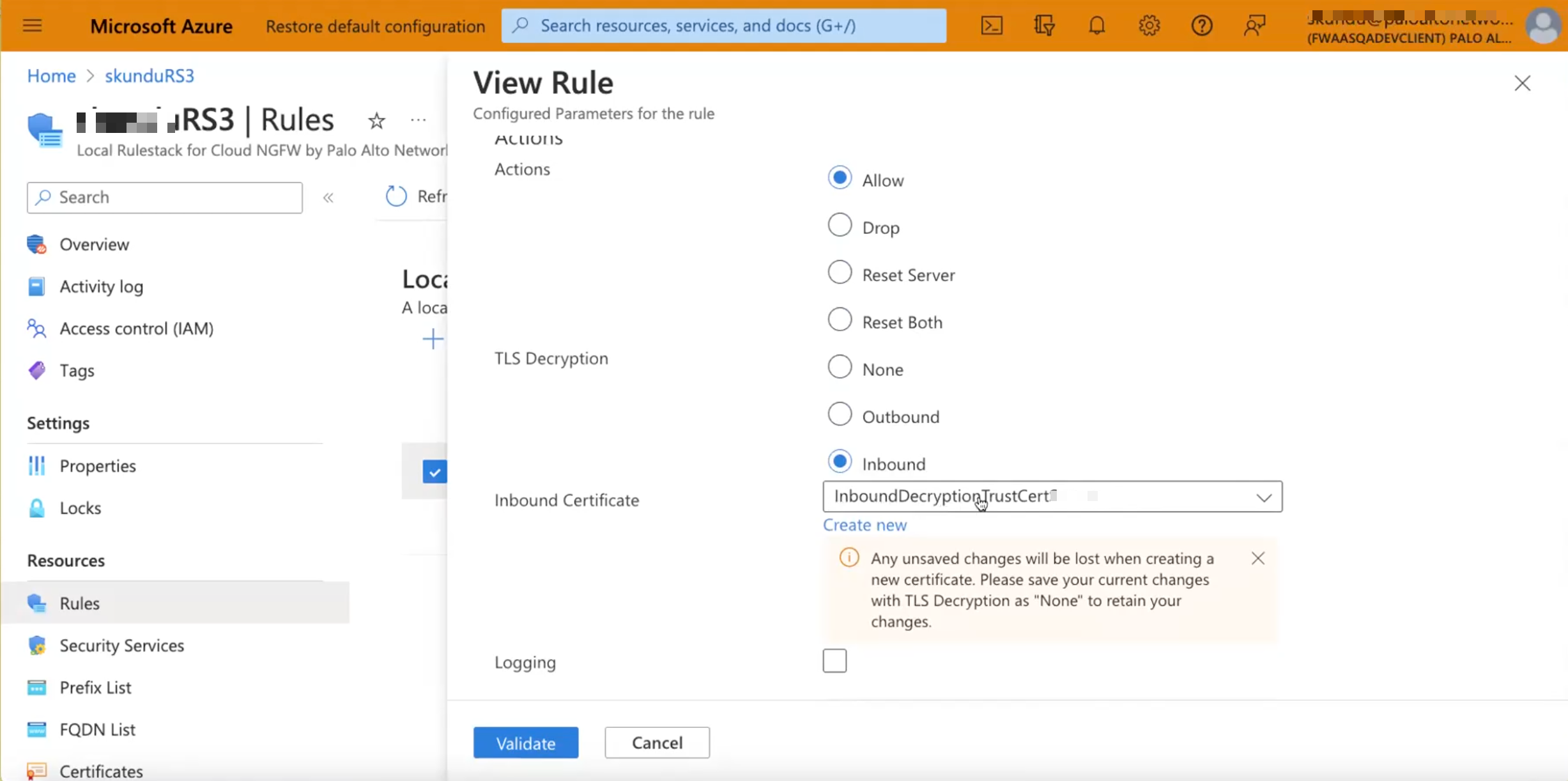Favorite the Rules page with star
Viewport: 1568px width, 781px height.
376,120
